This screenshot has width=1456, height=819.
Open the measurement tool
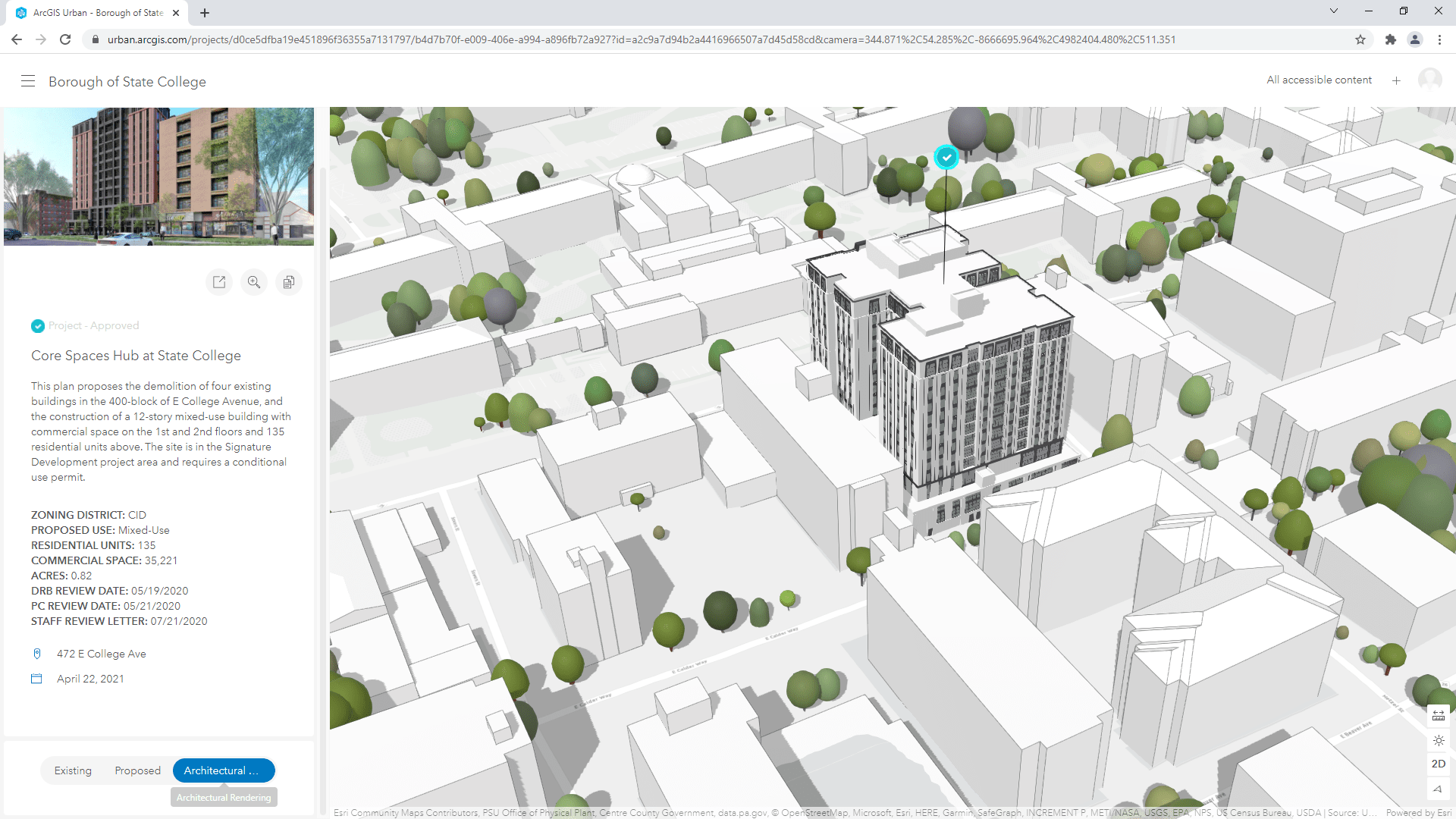point(1439,715)
